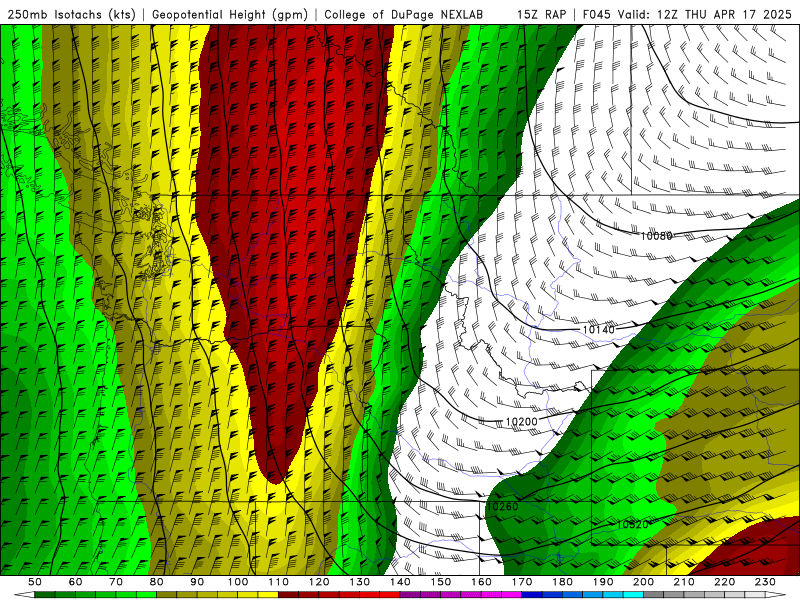Click the "250mb Isotachs (kts)" title text
Image resolution: width=800 pixels, height=600 pixels.
coord(71,14)
